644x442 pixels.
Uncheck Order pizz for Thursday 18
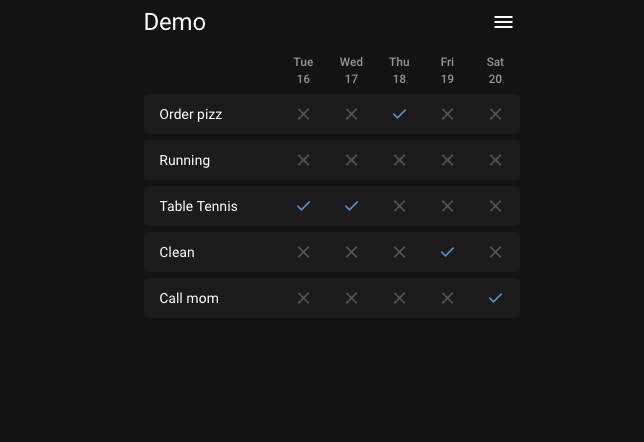point(399,114)
